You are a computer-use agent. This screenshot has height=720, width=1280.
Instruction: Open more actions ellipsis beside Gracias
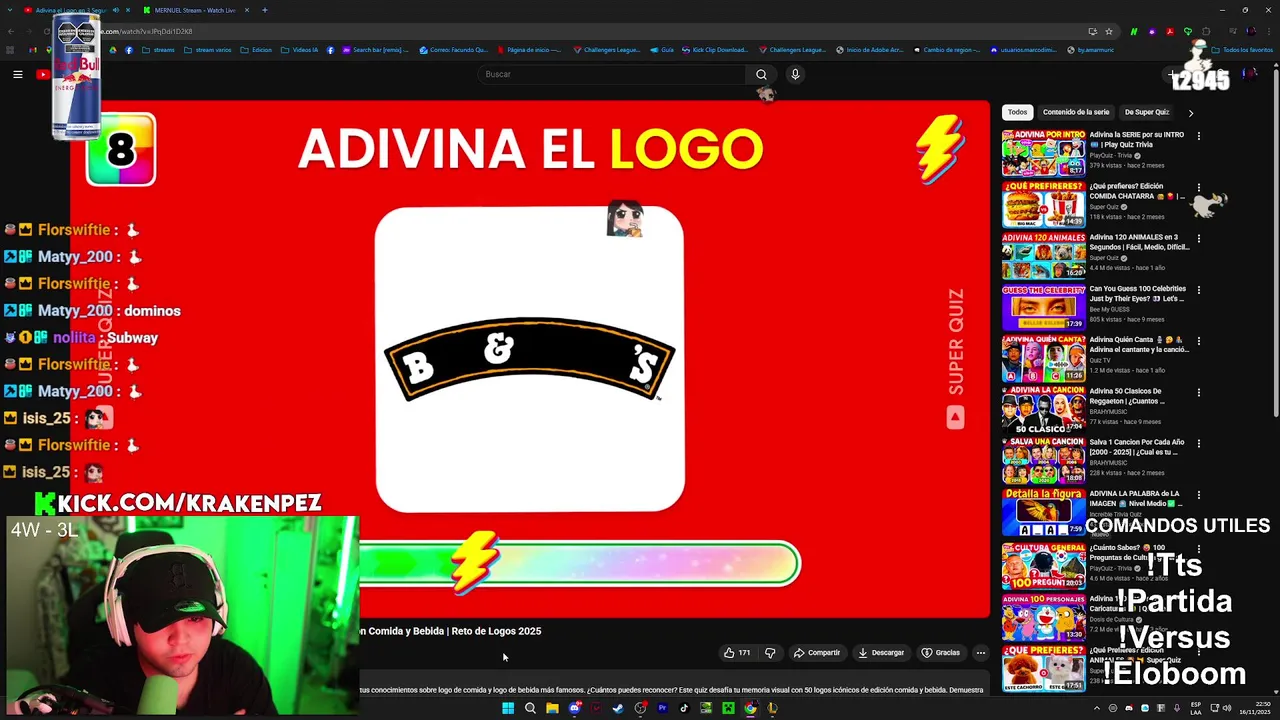(x=981, y=653)
